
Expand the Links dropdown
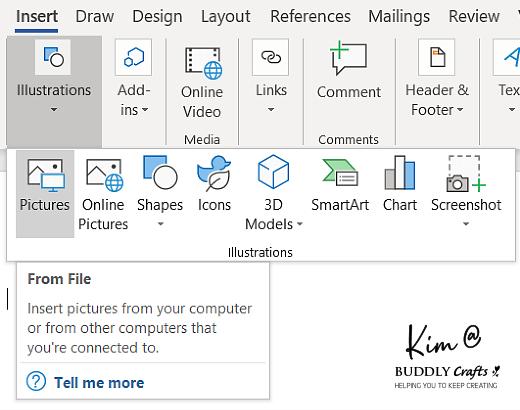[x=271, y=77]
